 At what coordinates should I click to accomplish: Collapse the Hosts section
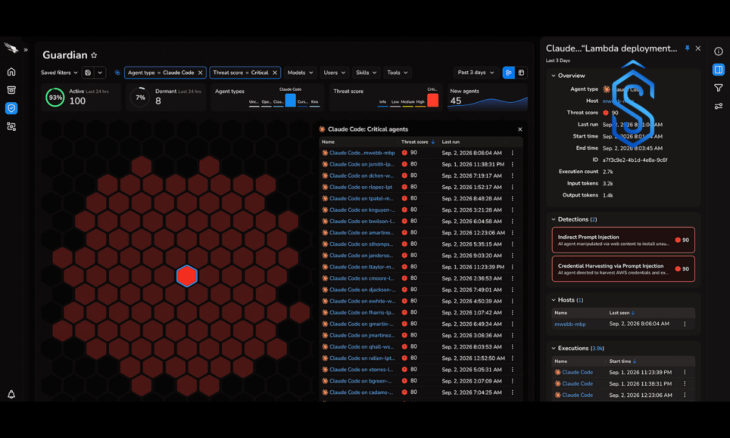pos(554,300)
